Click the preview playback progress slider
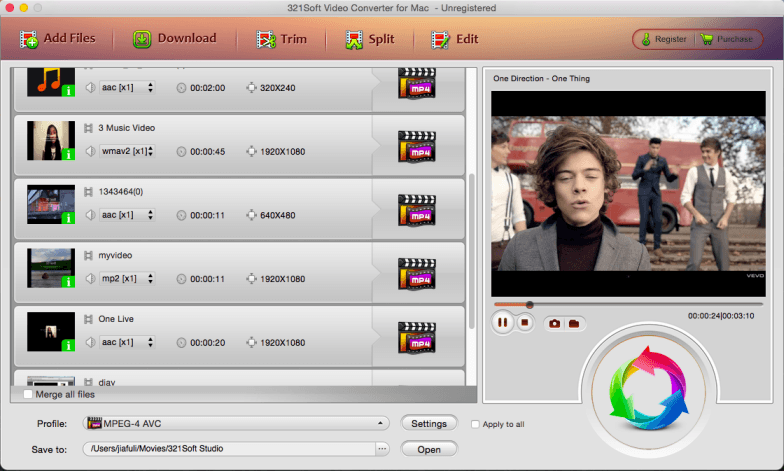The image size is (784, 471). [x=628, y=304]
